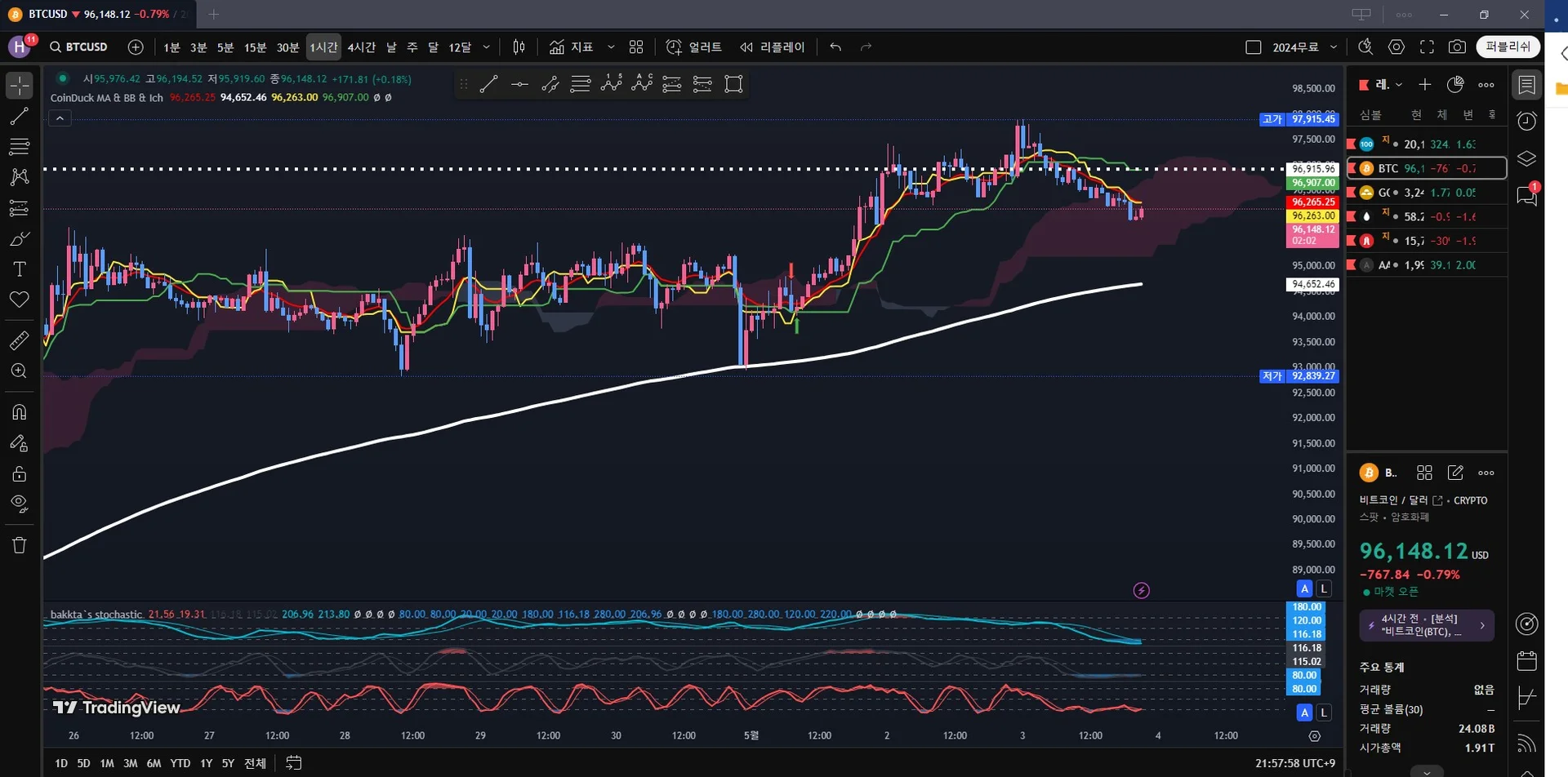Select the brush drawing tool
The width and height of the screenshot is (1568, 777).
19,239
